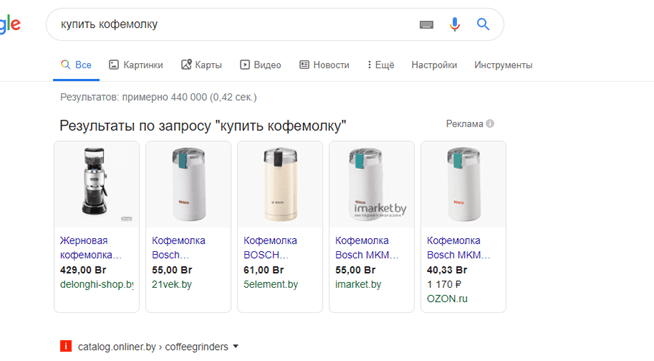This screenshot has height=361, width=654.
Task: Open the 21vek.by Bosch grinder image
Action: [x=189, y=184]
